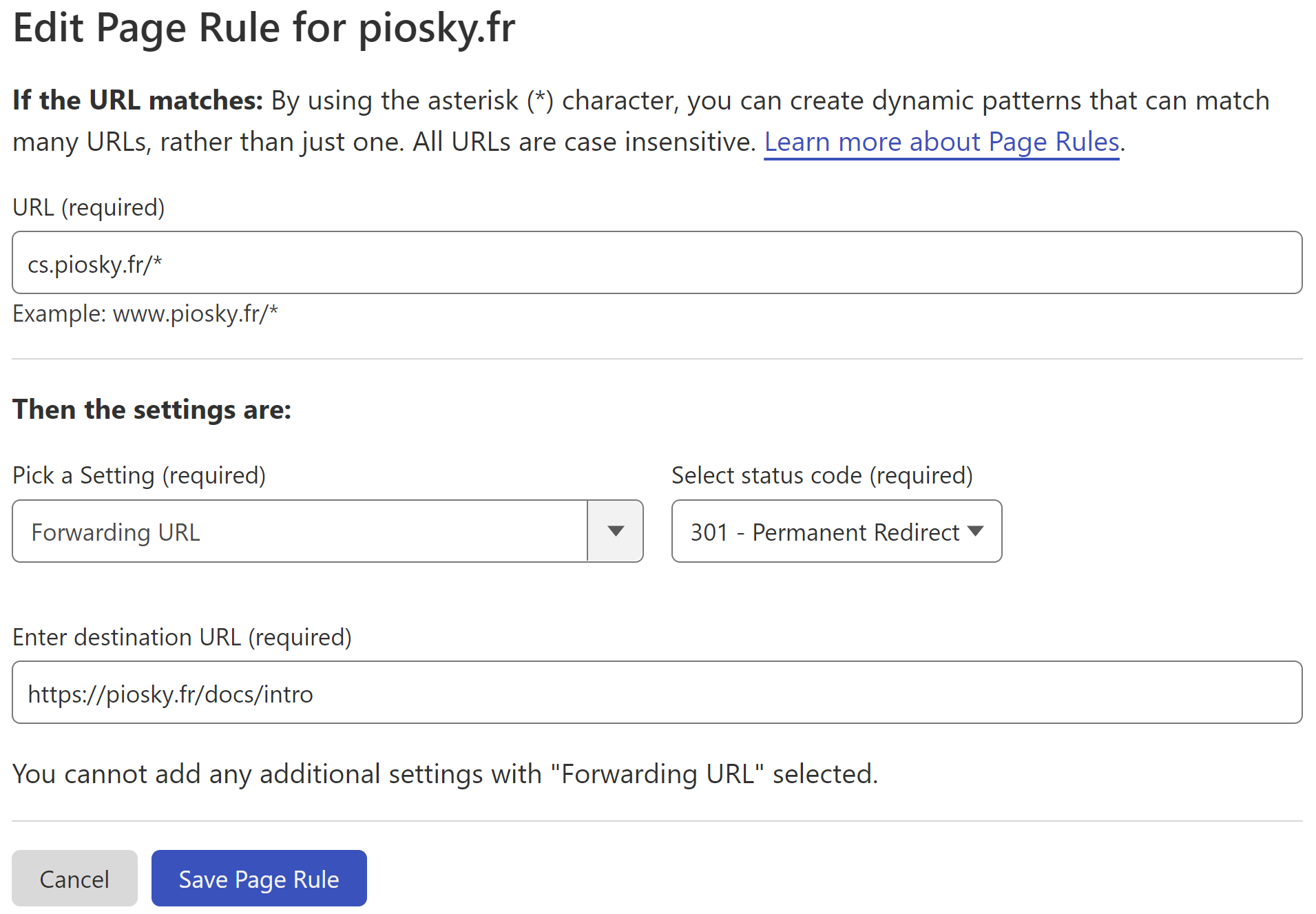The image size is (1316, 914).
Task: Click Learn more about Page Rules link
Action: [941, 142]
